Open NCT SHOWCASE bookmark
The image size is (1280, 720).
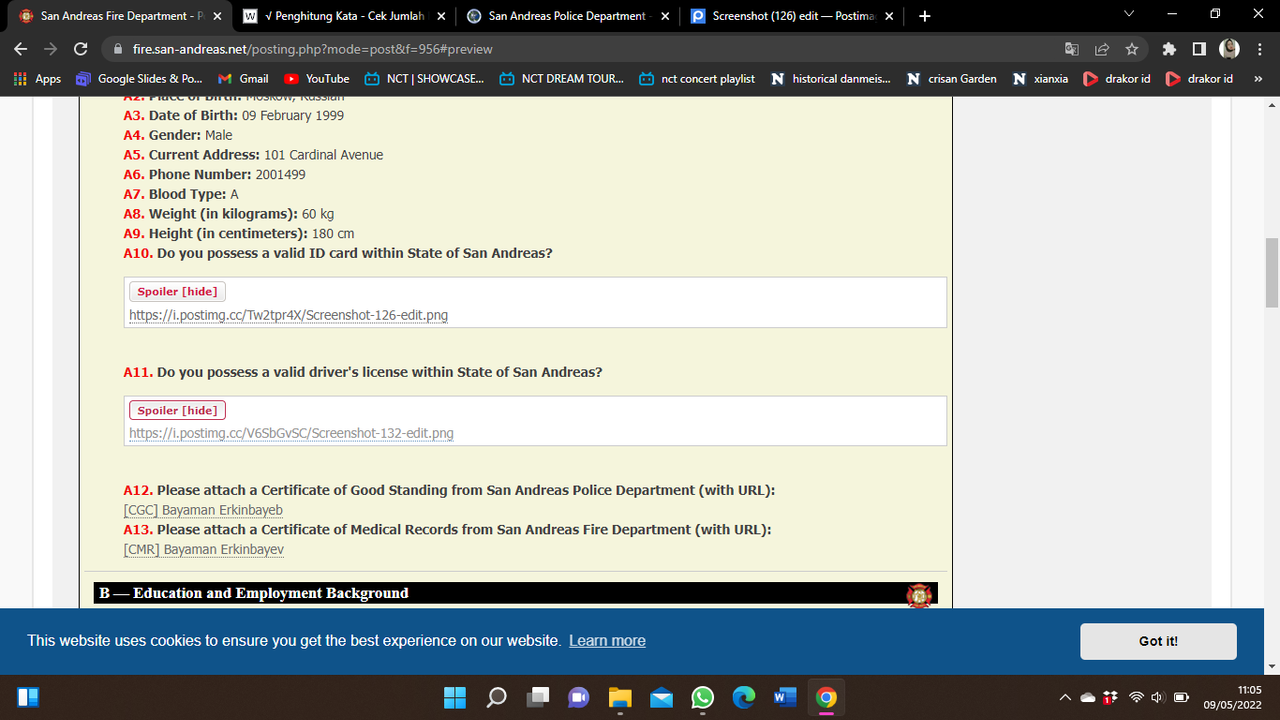click(425, 78)
